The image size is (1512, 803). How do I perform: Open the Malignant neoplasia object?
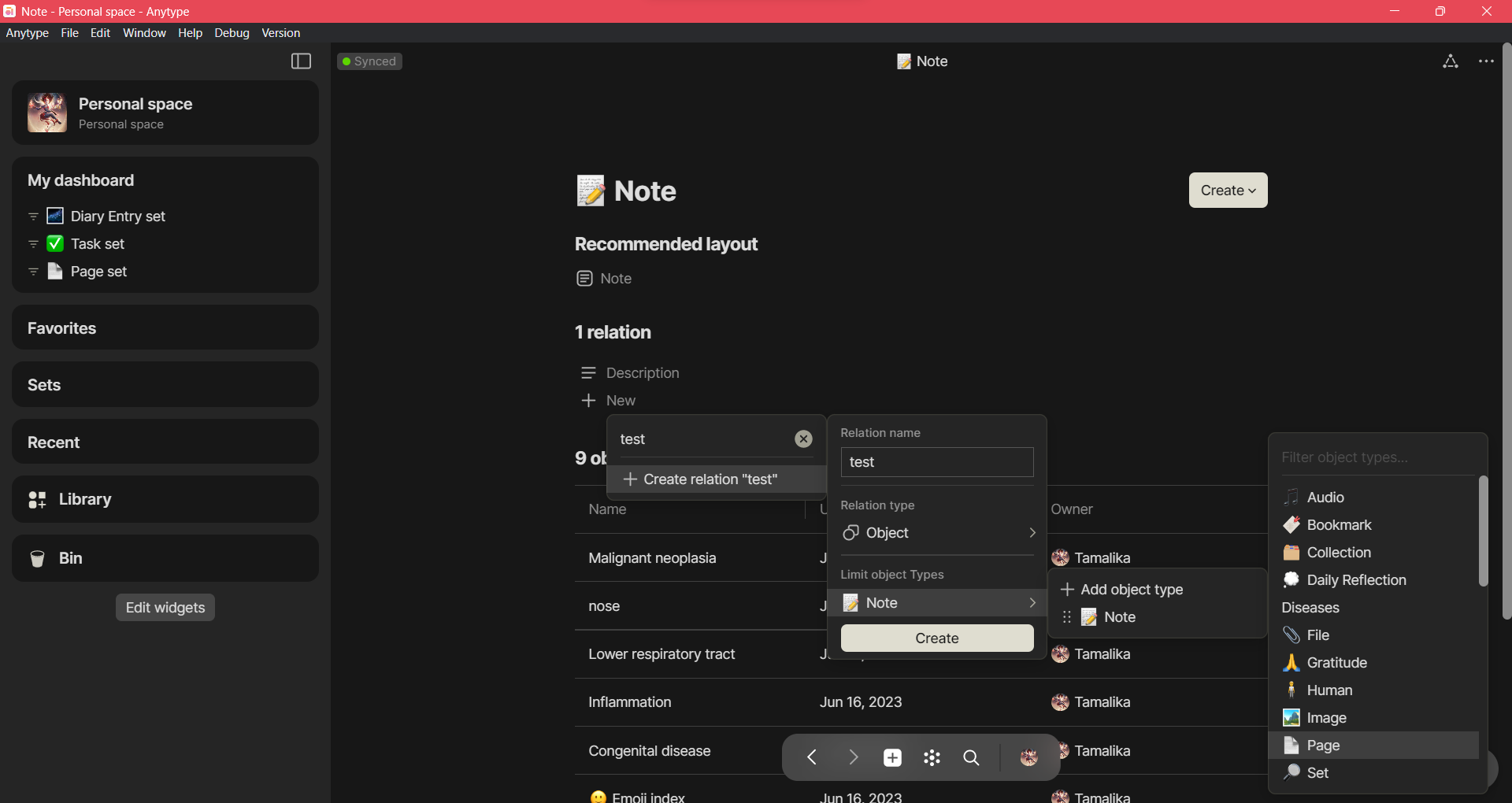[x=652, y=558]
